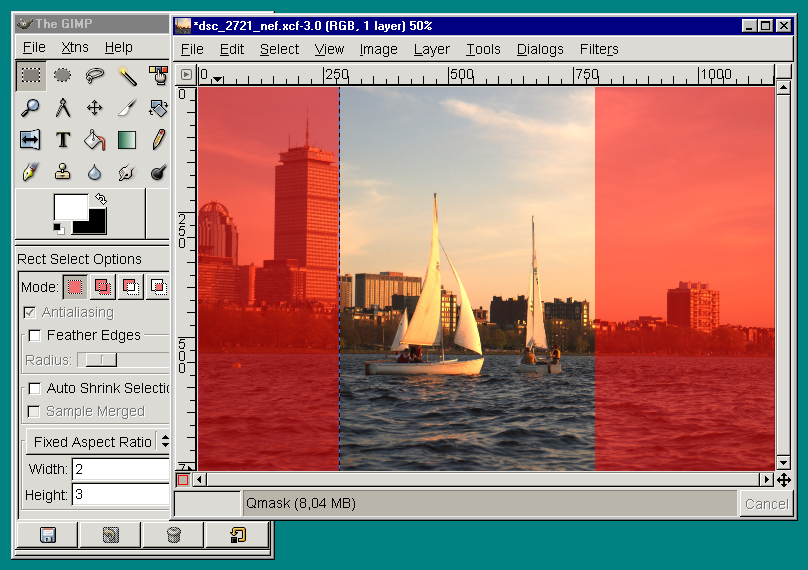Select the Dodge/Burn tool
Viewport: 808px width, 570px height.
point(158,172)
